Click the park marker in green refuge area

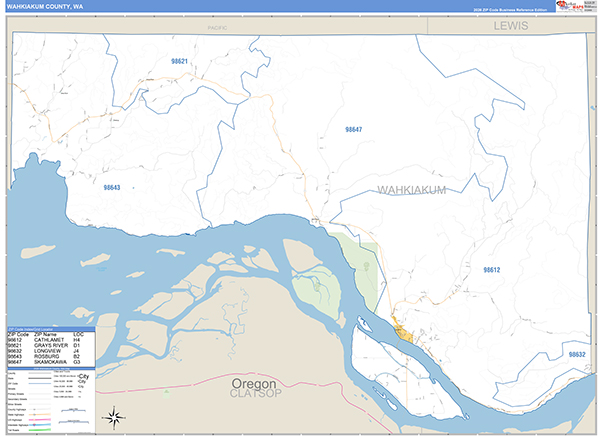[x=366, y=265]
